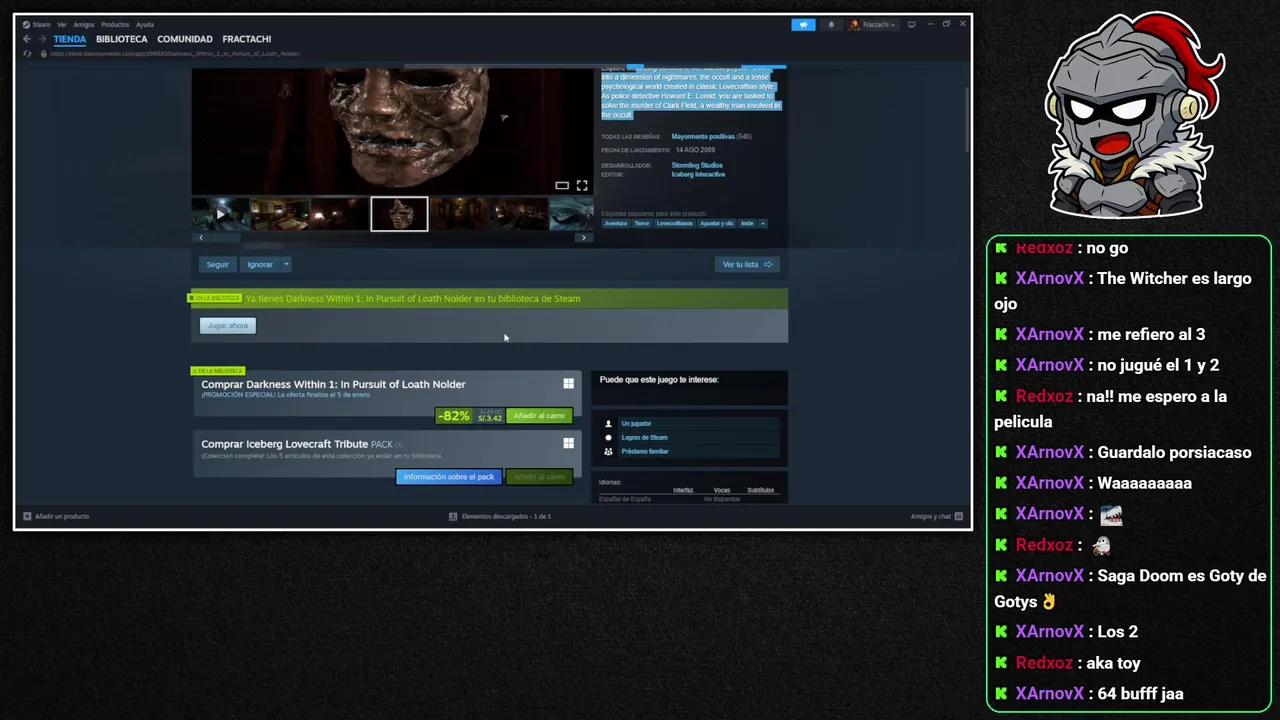This screenshot has width=1280, height=720.
Task: Click the -82% discount badge
Action: coord(453,415)
